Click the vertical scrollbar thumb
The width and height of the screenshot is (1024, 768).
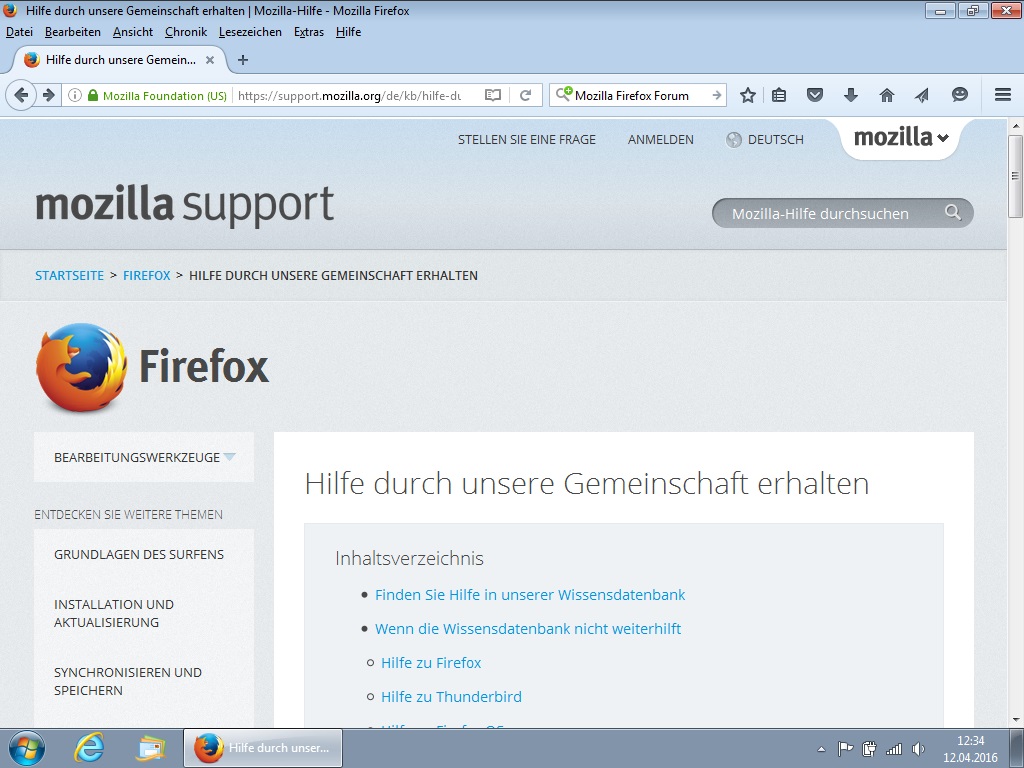pos(1015,176)
